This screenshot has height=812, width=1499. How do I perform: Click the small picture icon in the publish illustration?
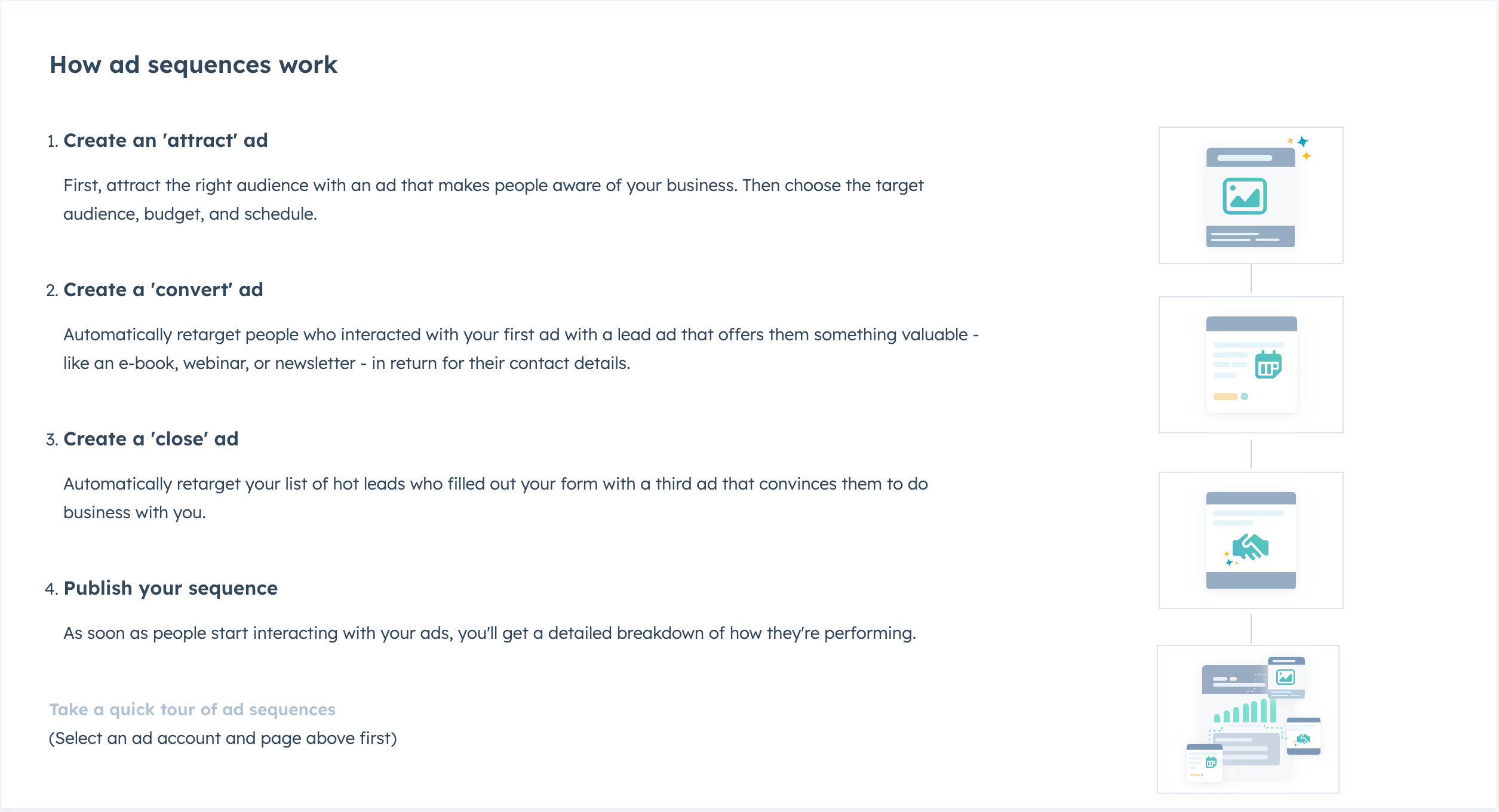(x=1285, y=677)
